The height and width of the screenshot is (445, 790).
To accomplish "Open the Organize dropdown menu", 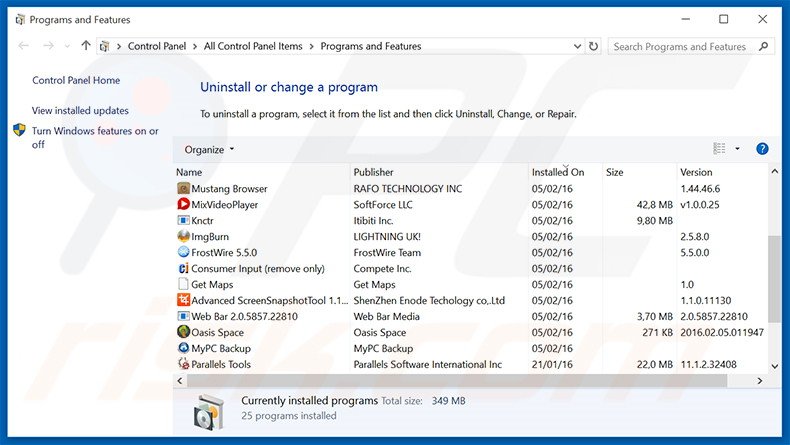I will (x=209, y=150).
